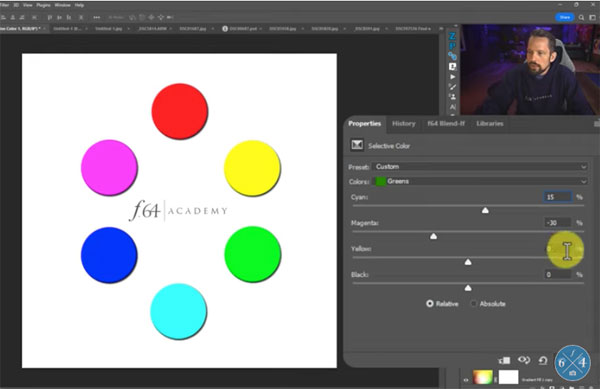Image resolution: width=600 pixels, height=389 pixels.
Task: Open the Colors Greens dropdown
Action: coord(480,181)
